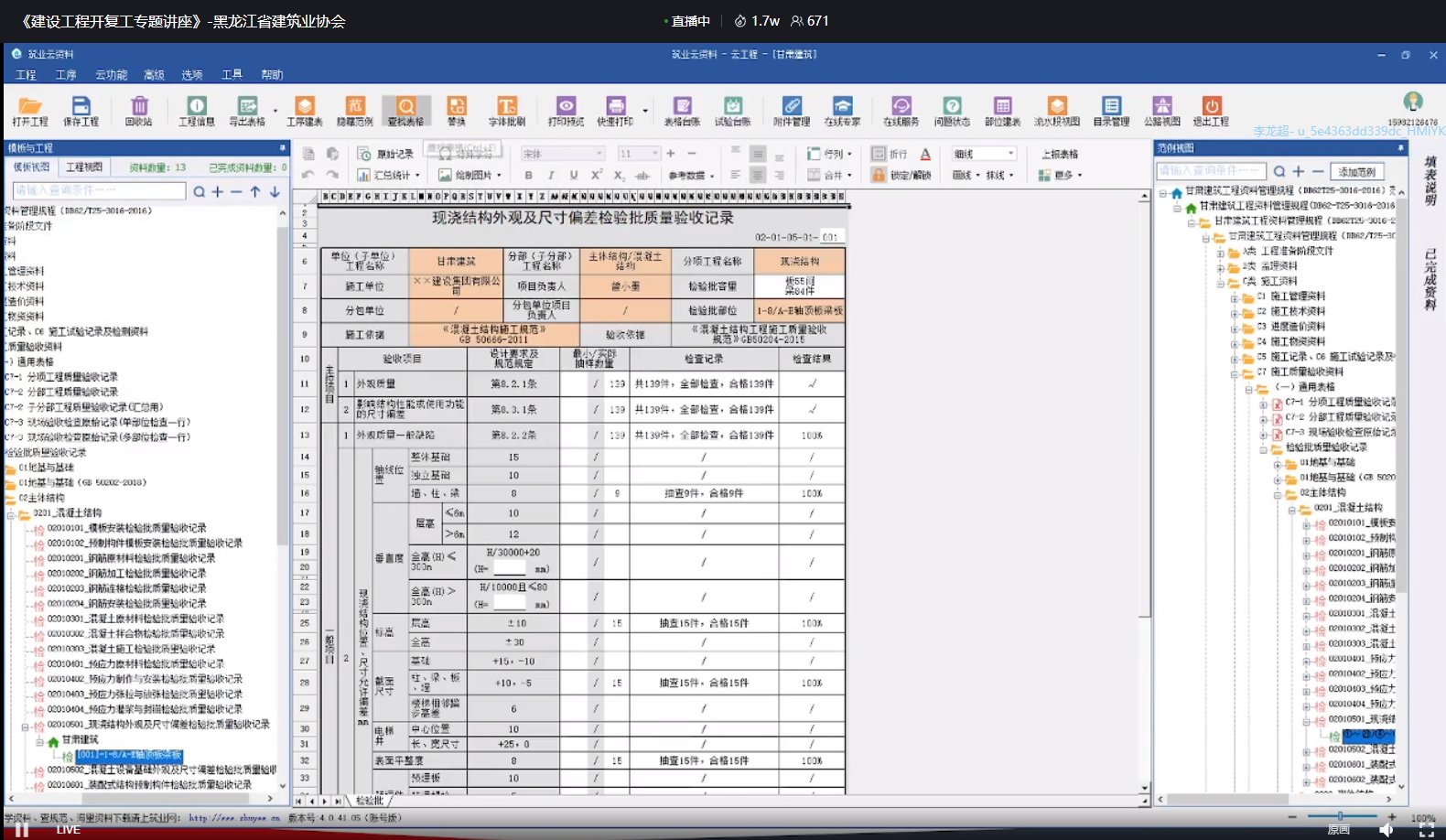Click the 上报表格 button
Viewport: 1446px width, 840px height.
[1060, 154]
